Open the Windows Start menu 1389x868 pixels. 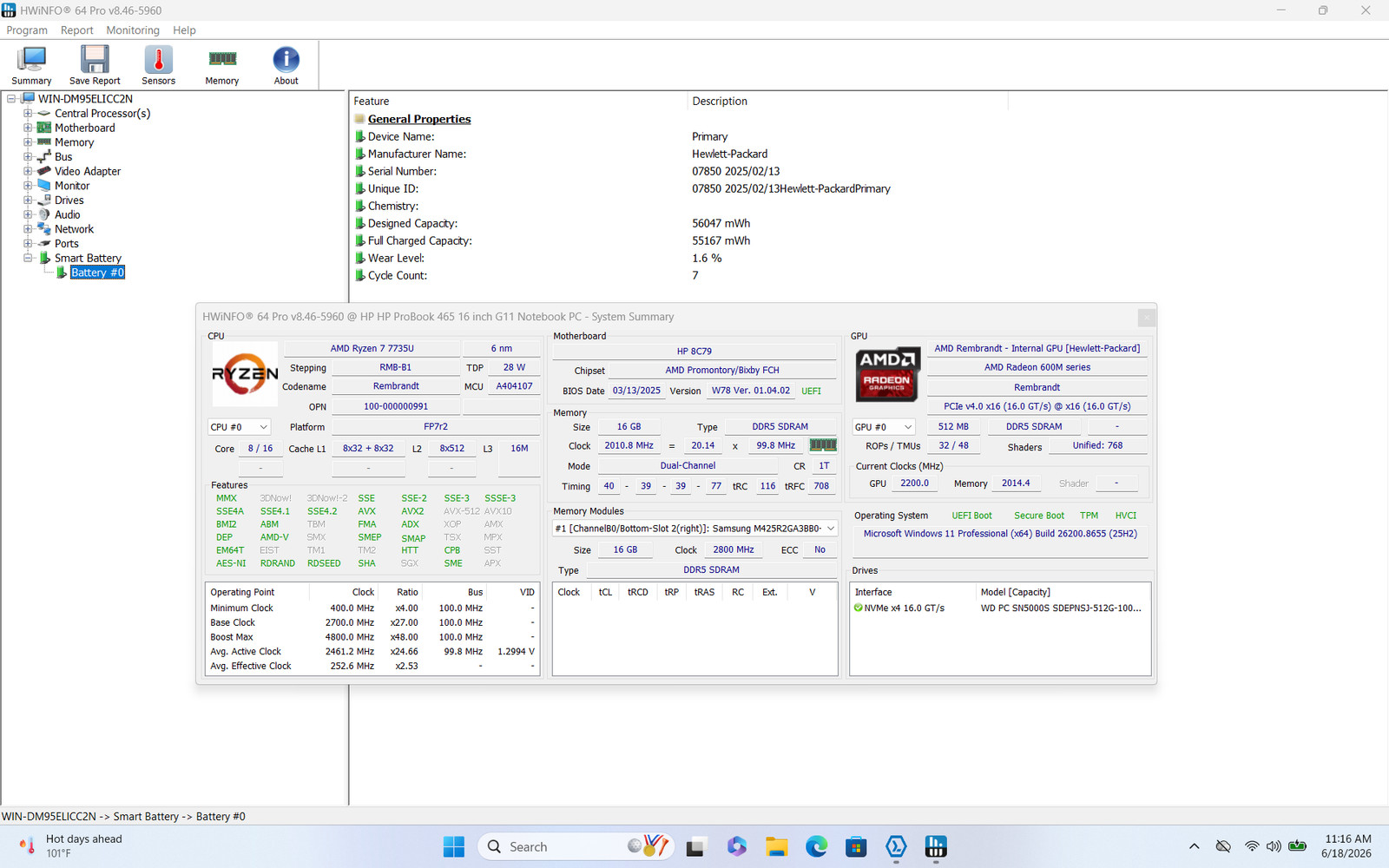453,846
